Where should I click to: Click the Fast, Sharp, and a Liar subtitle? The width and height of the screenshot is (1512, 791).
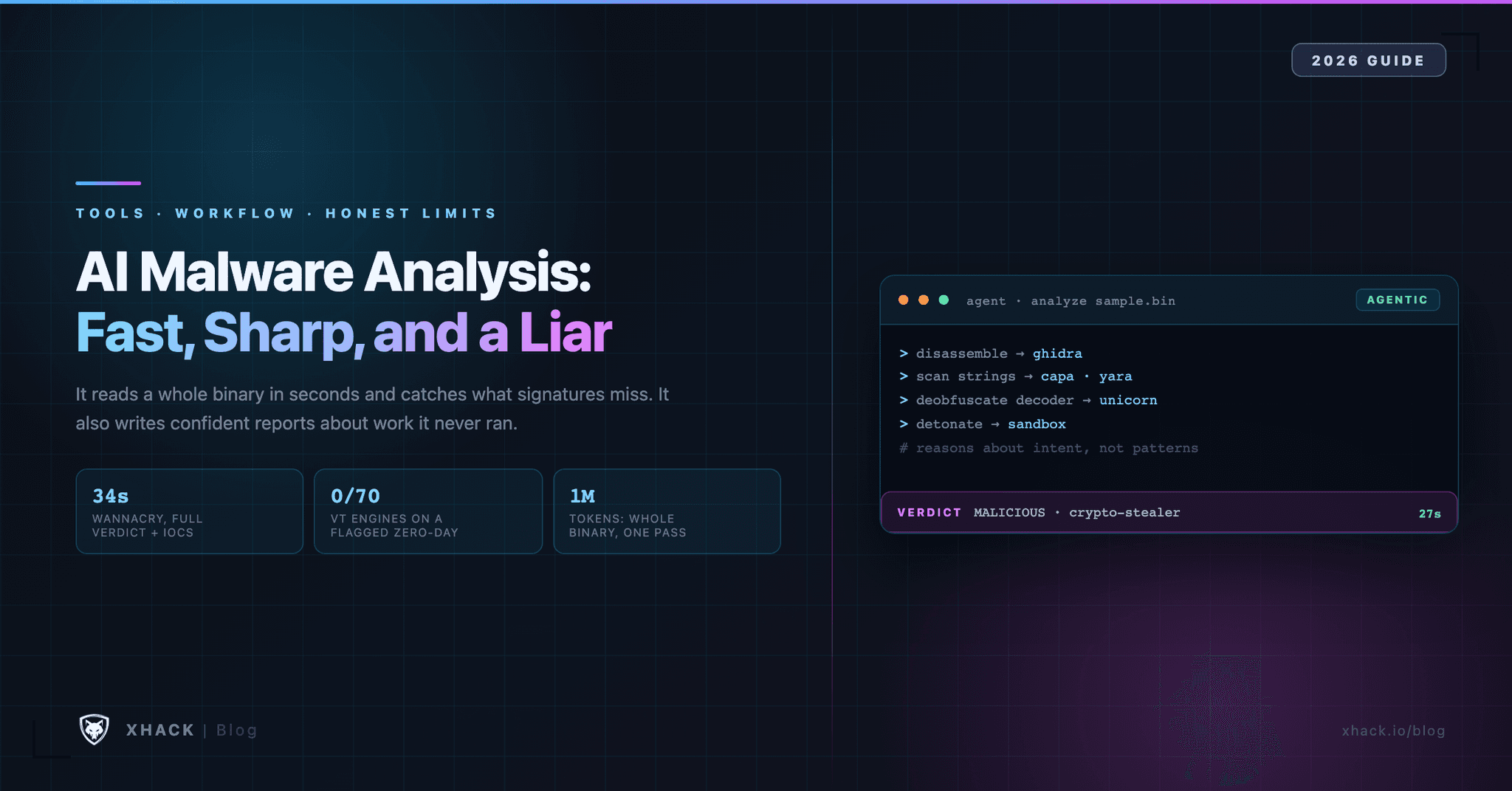tap(344, 333)
